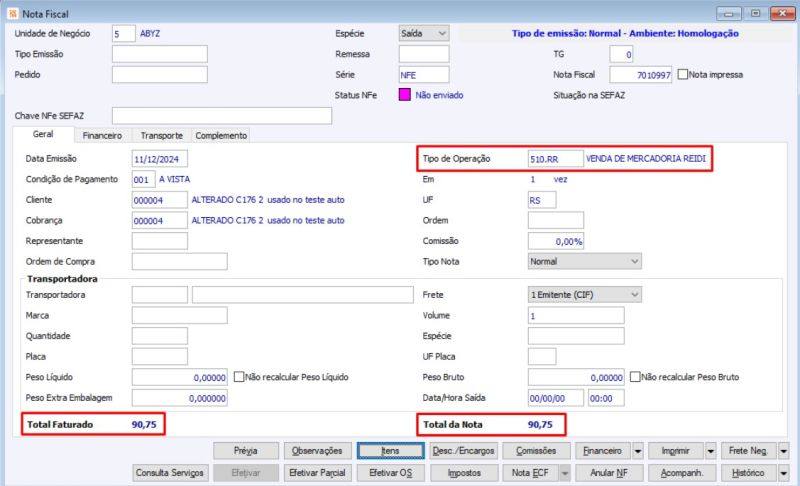The image size is (800, 486).
Task: Click the Peso Extra Embalagem field
Action: (x=180, y=398)
